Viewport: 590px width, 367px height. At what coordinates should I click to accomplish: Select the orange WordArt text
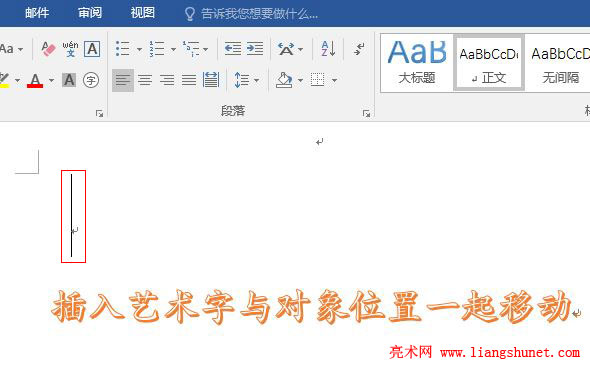pos(312,308)
